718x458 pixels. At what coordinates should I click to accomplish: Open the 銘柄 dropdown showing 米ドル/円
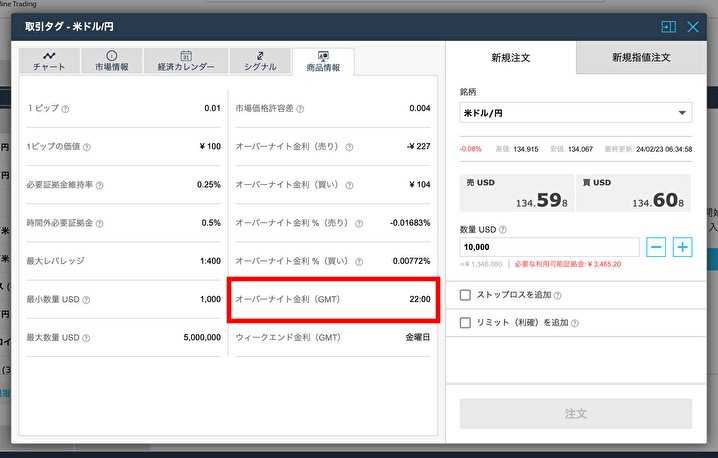point(576,113)
